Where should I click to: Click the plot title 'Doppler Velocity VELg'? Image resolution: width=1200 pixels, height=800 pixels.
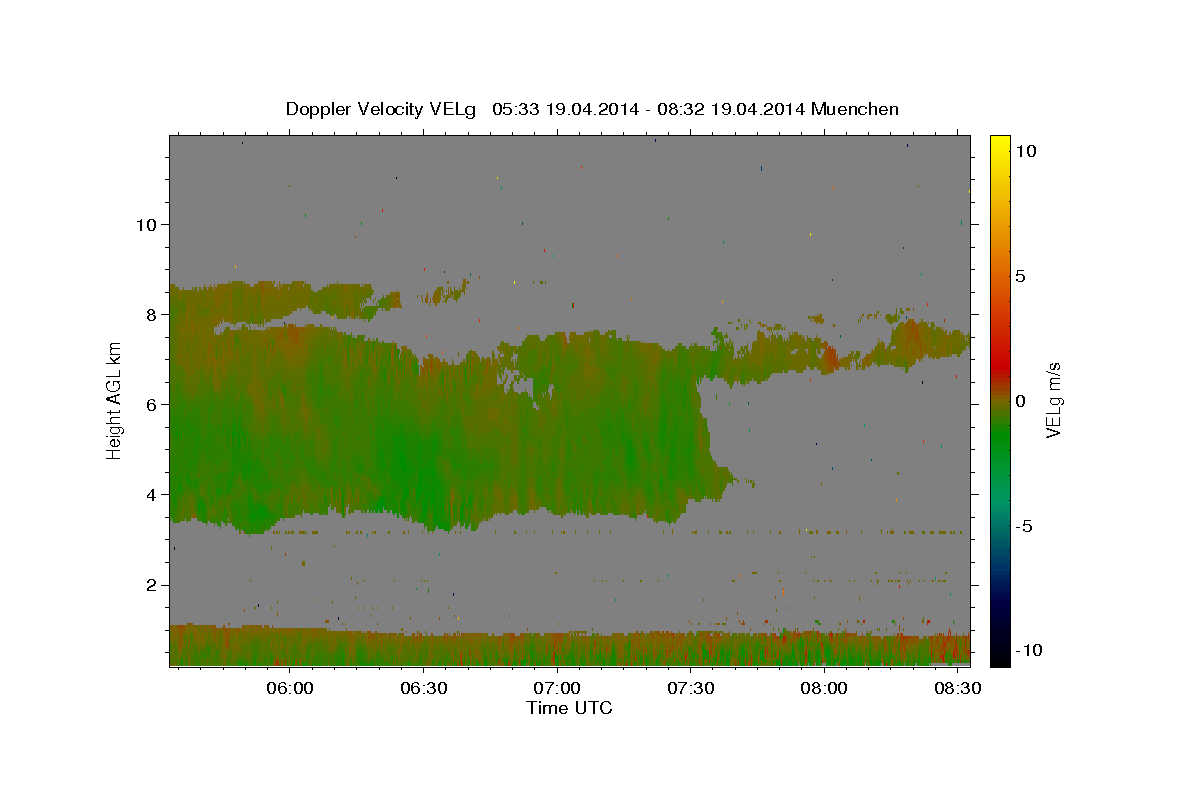[382, 109]
